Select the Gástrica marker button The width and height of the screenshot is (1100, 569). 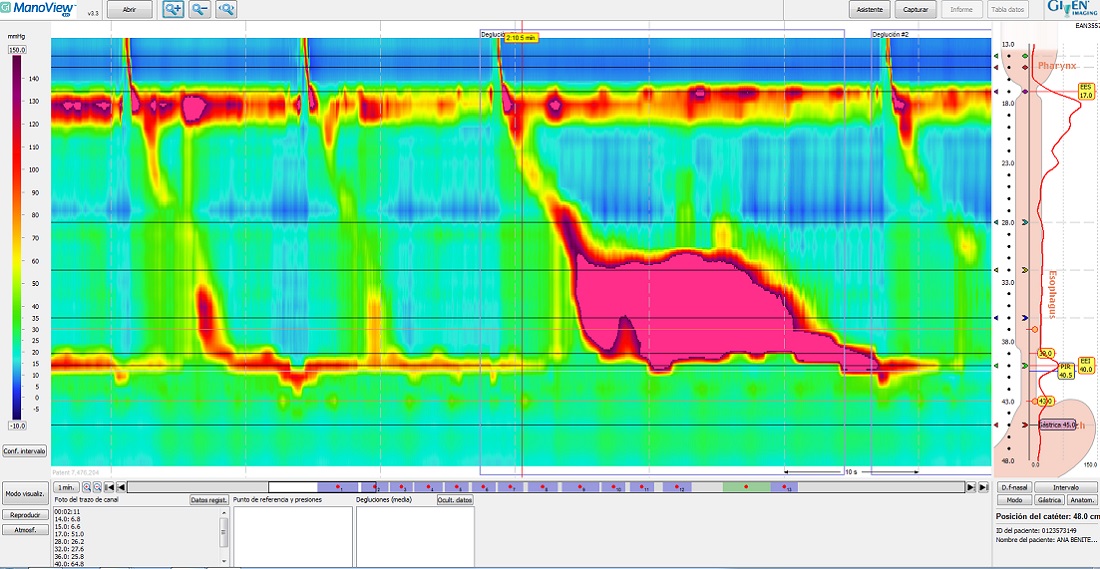coord(1049,500)
